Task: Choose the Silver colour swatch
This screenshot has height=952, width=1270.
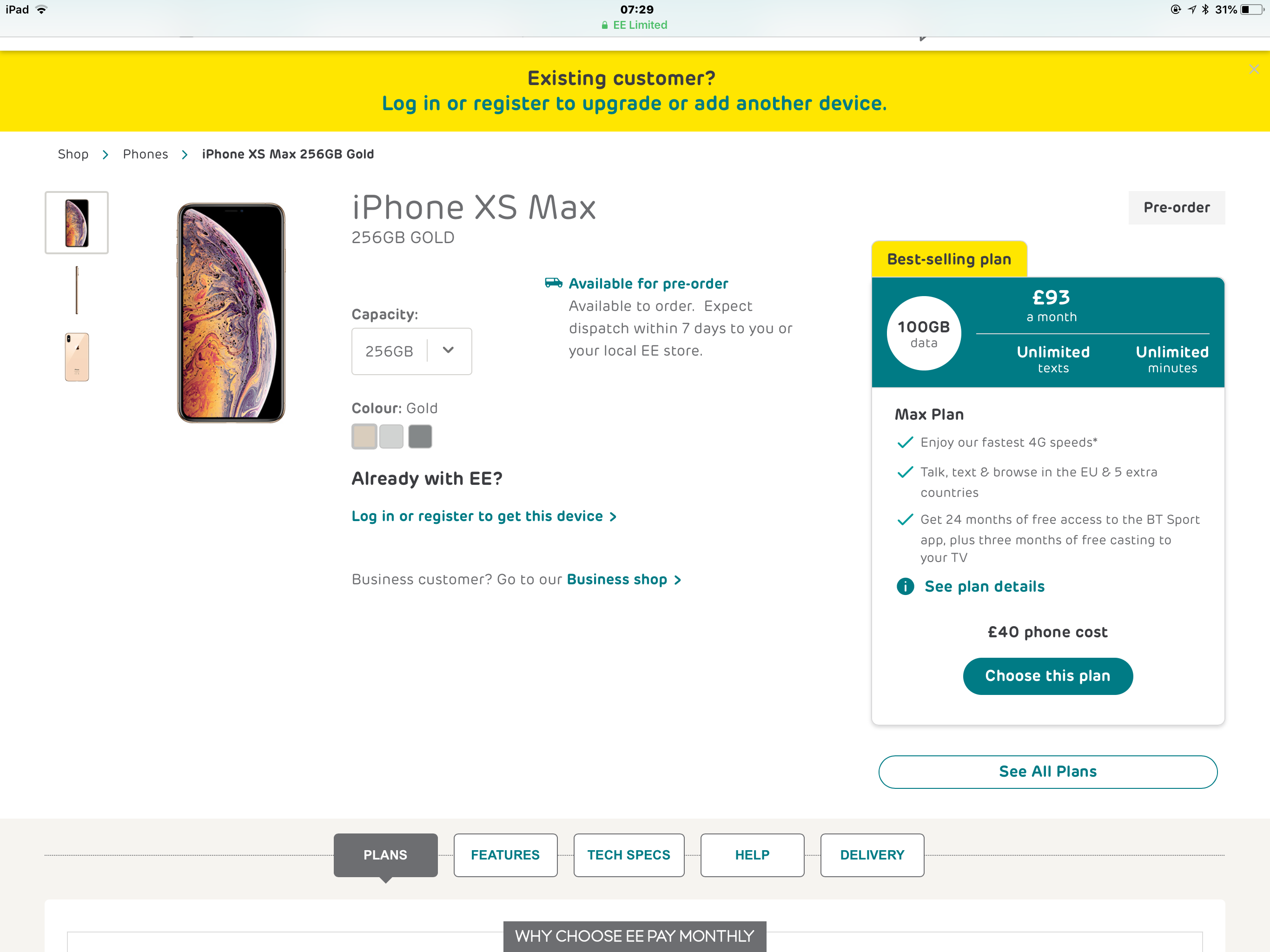Action: point(391,436)
